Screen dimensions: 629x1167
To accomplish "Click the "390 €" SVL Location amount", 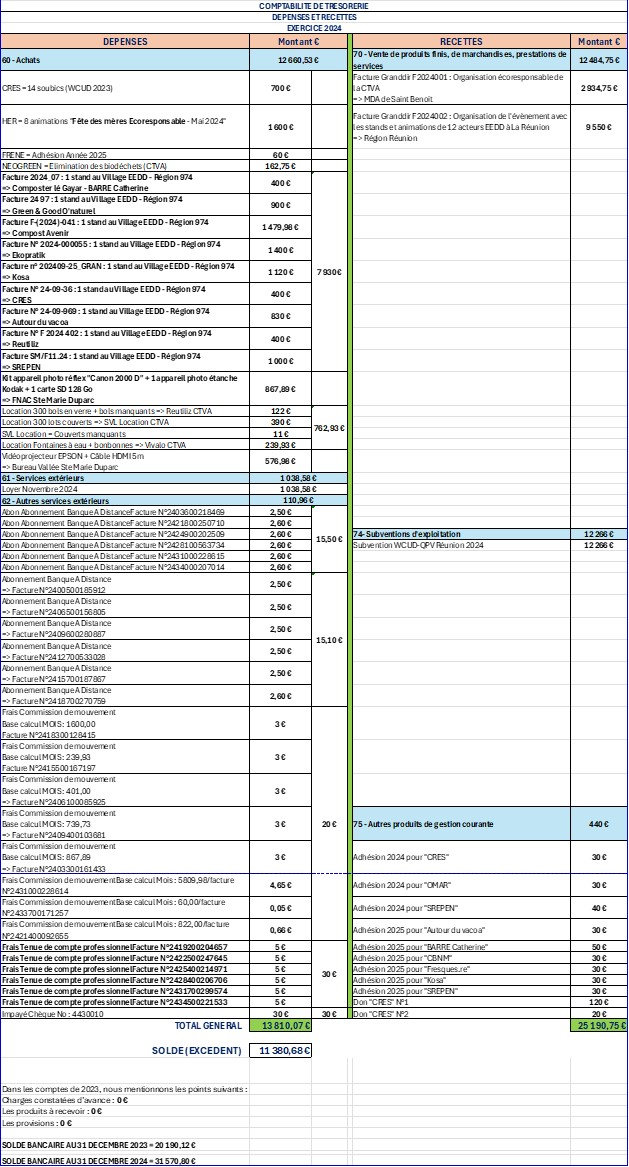I will click(x=281, y=422).
